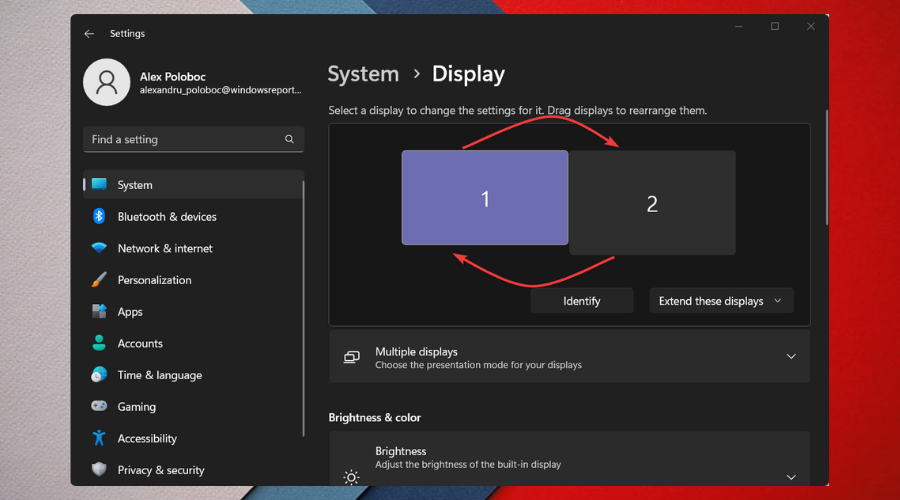The width and height of the screenshot is (900, 500).
Task: Close the Settings window
Action: pos(810,26)
